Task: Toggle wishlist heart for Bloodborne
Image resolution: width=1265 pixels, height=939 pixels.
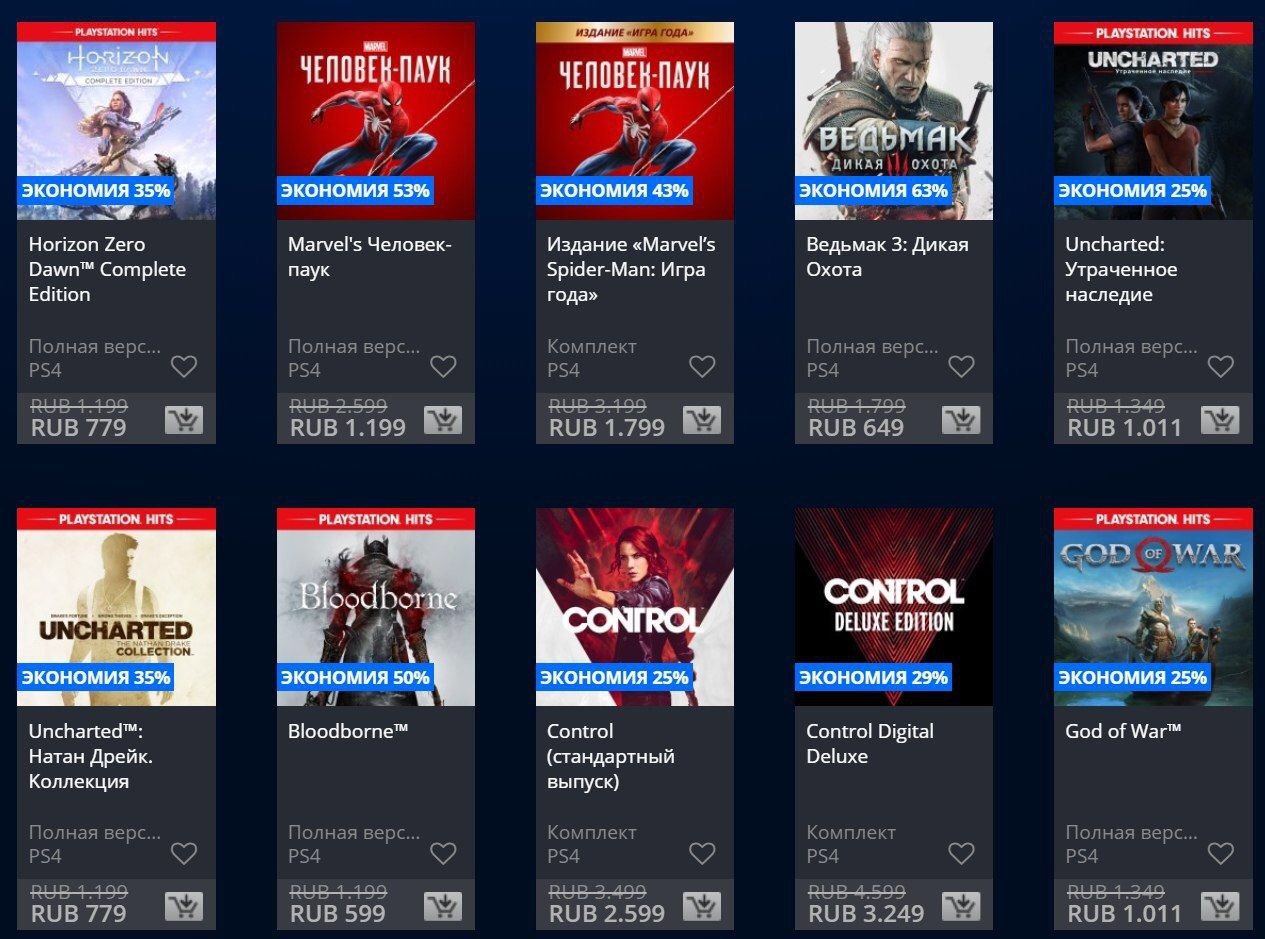Action: point(443,853)
